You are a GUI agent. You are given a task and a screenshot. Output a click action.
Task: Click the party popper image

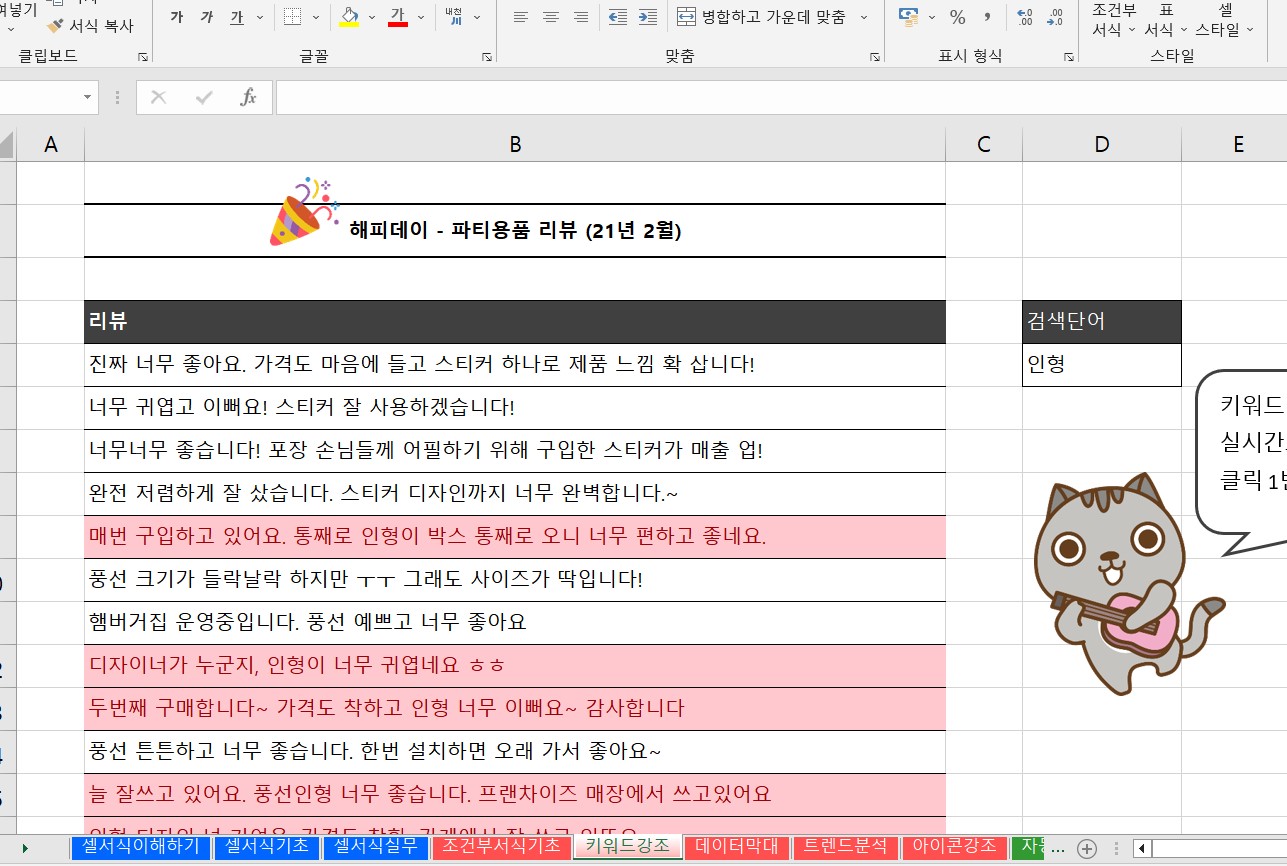(x=304, y=212)
